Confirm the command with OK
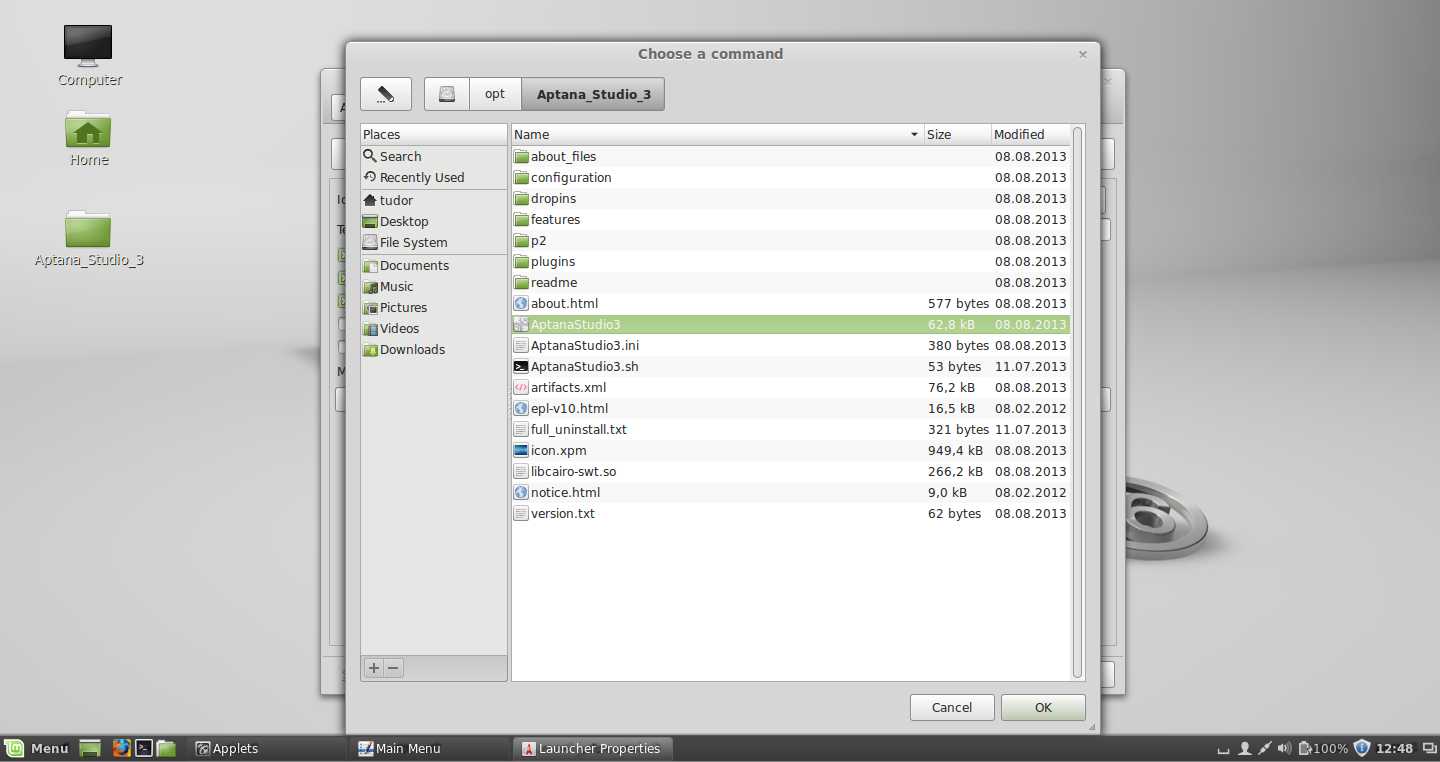This screenshot has height=762, width=1440. (x=1042, y=707)
